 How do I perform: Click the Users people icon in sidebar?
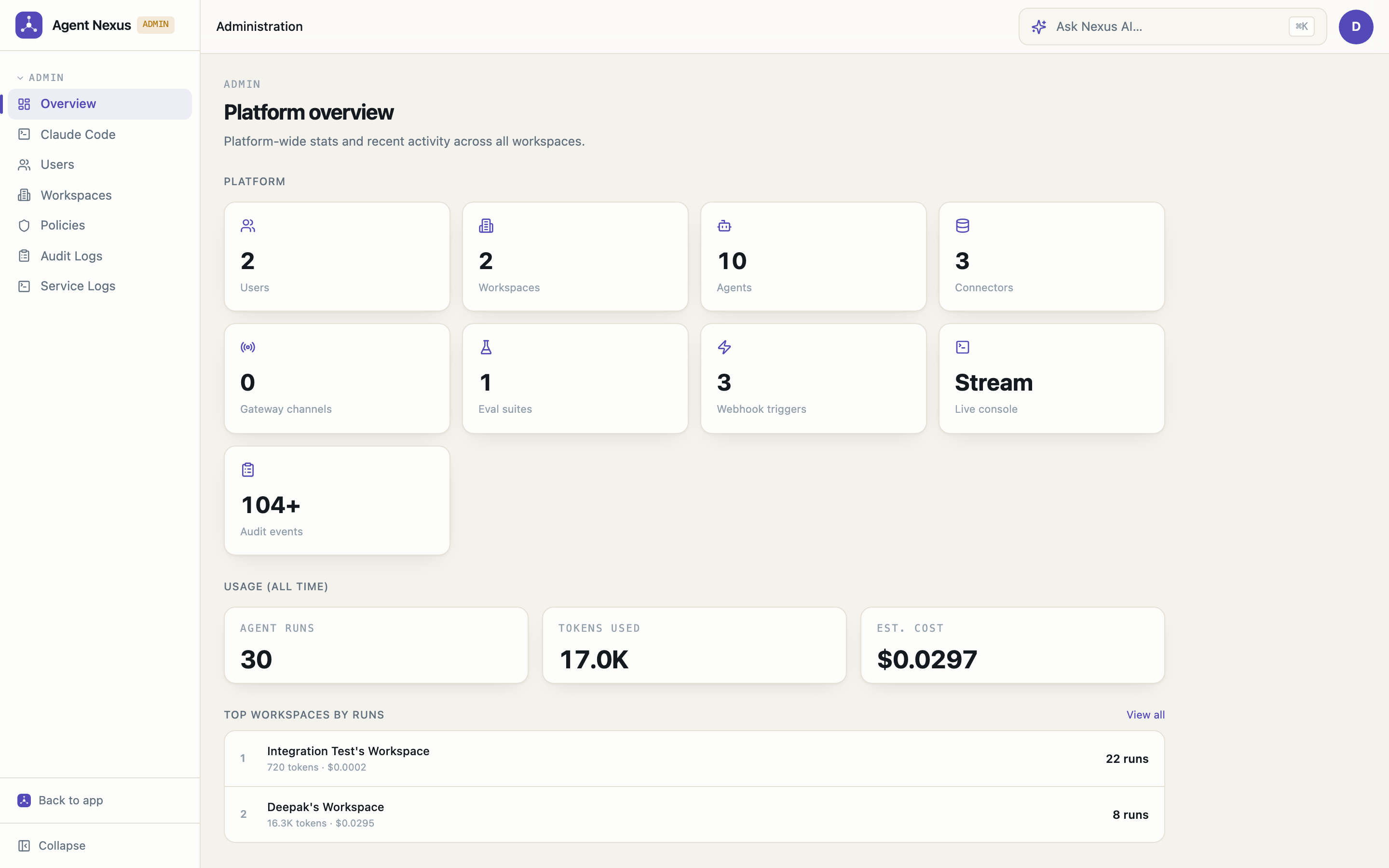[24, 165]
